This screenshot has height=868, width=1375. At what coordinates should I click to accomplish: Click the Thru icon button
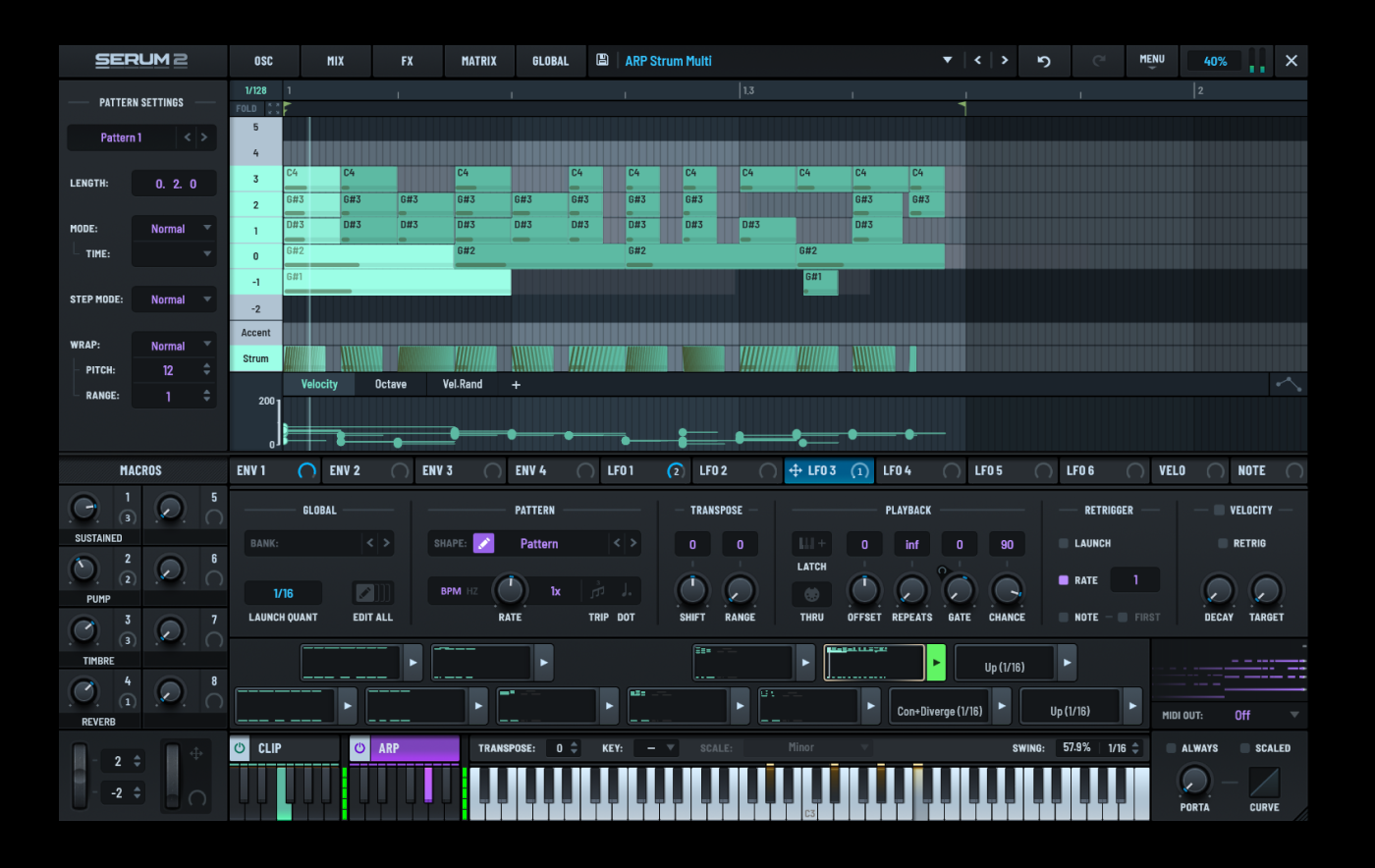811,594
